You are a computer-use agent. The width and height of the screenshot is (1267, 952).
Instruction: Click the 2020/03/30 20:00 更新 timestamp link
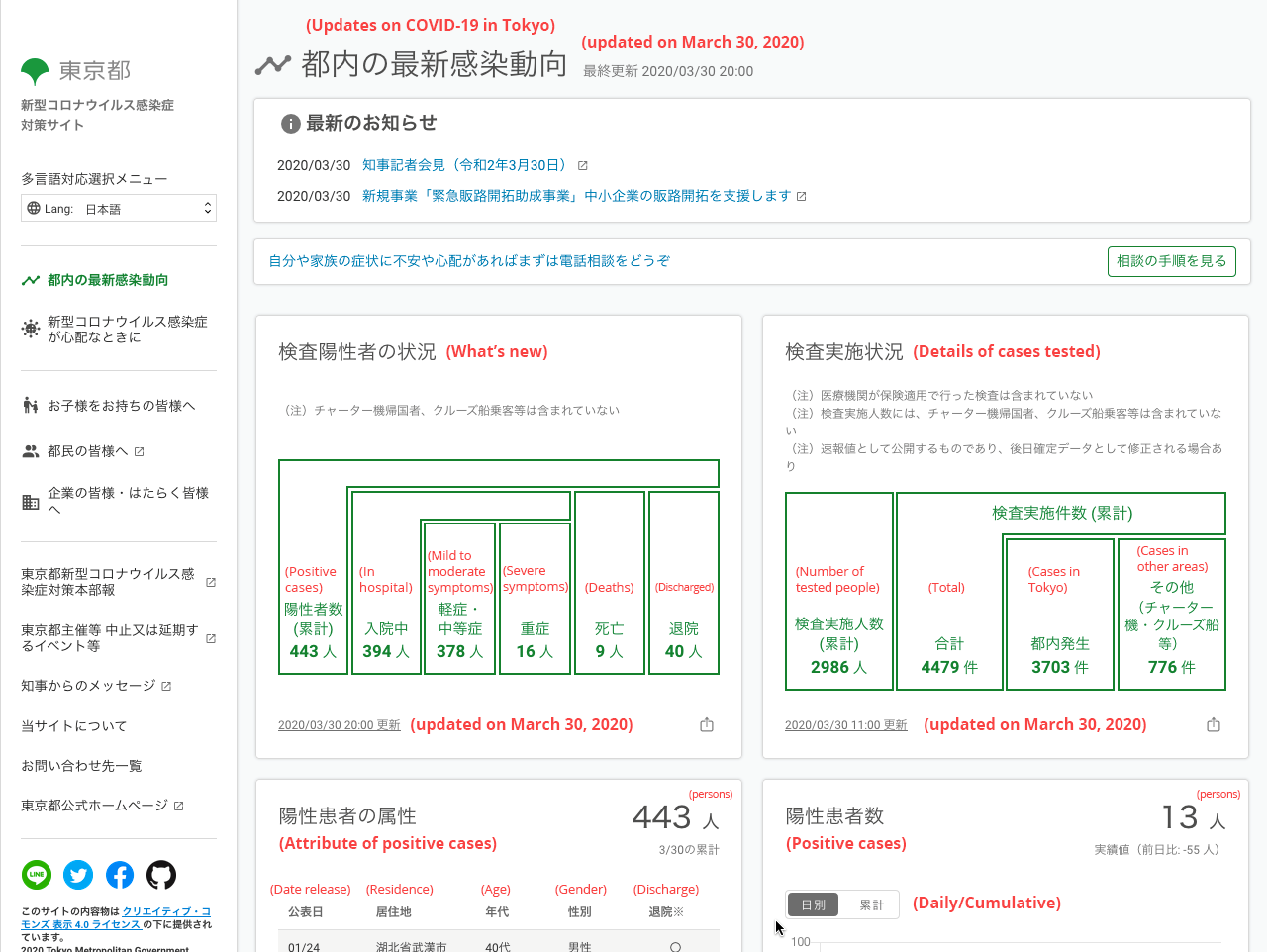(339, 725)
